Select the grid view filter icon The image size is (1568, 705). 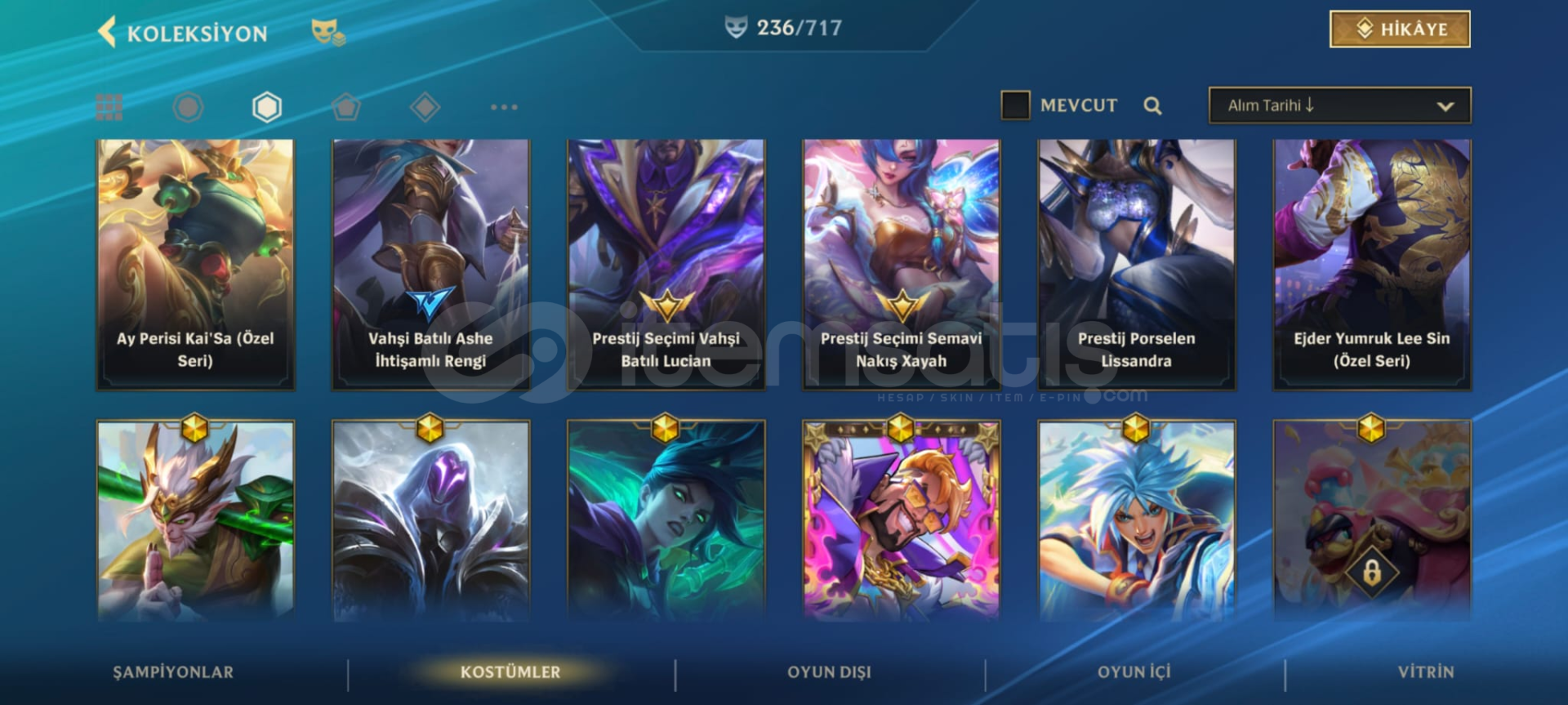(109, 107)
